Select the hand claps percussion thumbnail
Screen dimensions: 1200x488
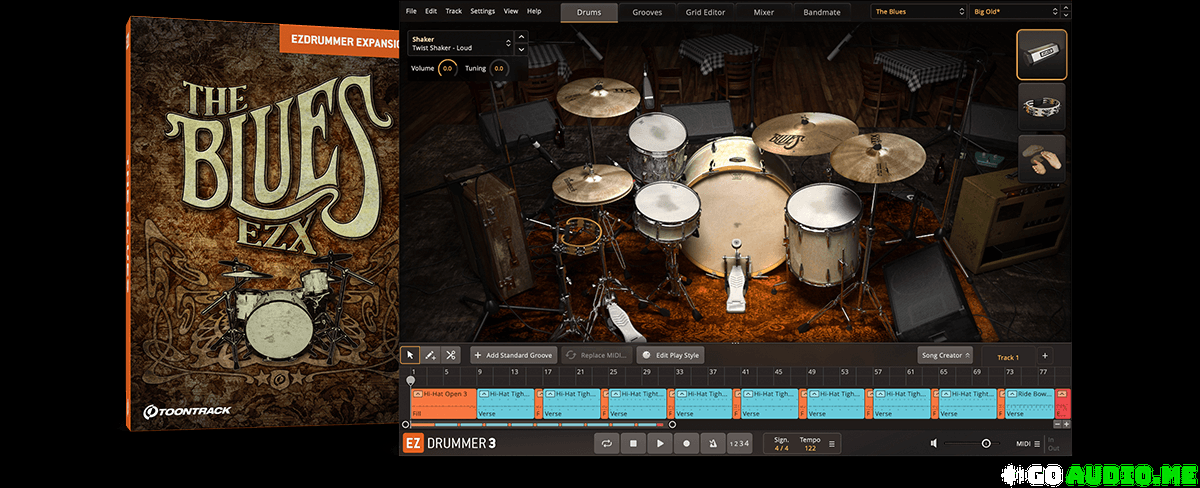click(x=1042, y=160)
